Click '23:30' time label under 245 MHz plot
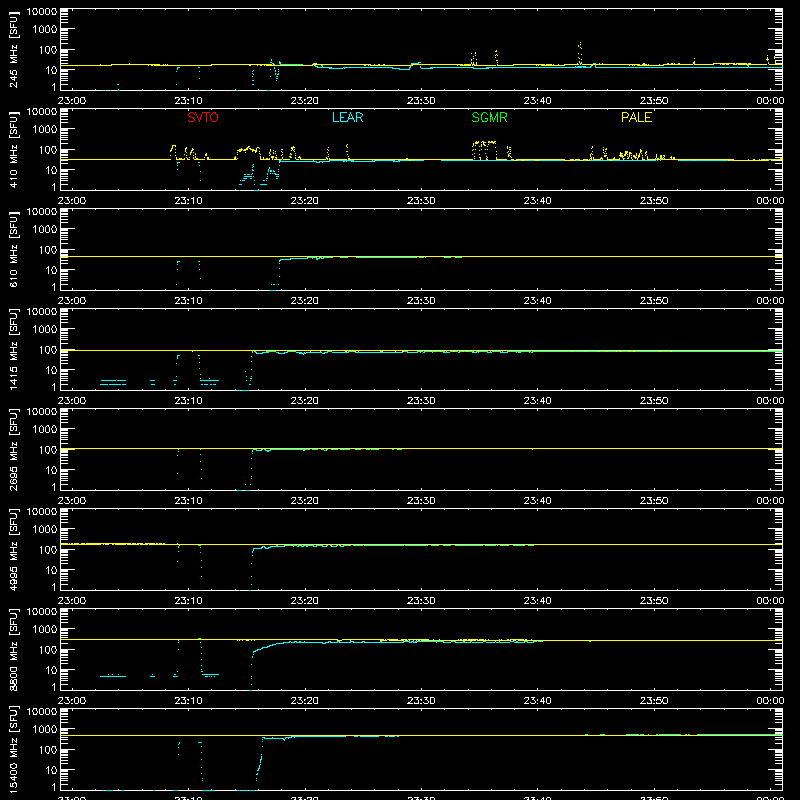The height and width of the screenshot is (800, 800). click(421, 101)
